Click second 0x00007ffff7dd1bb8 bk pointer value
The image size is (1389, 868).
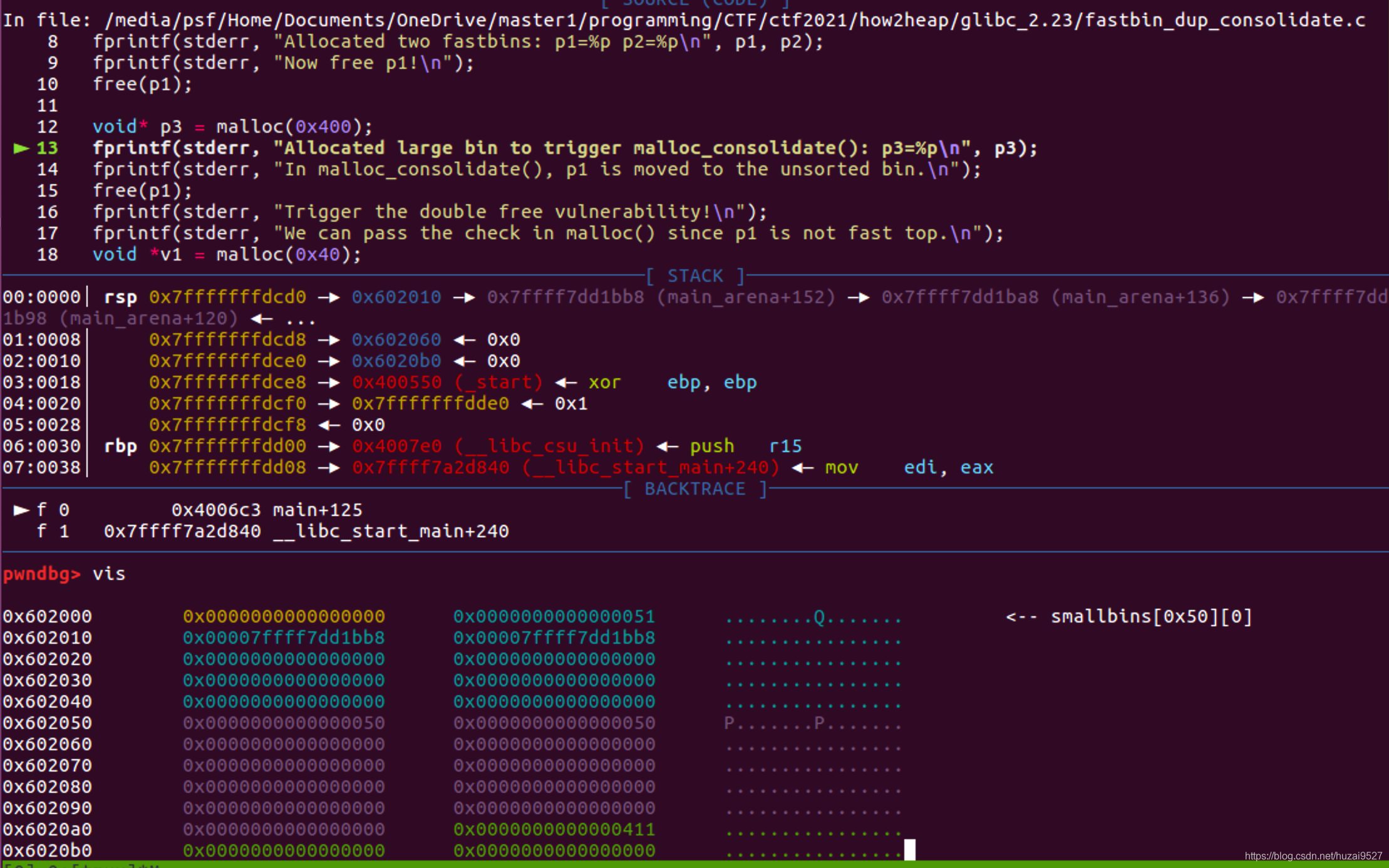click(554, 638)
